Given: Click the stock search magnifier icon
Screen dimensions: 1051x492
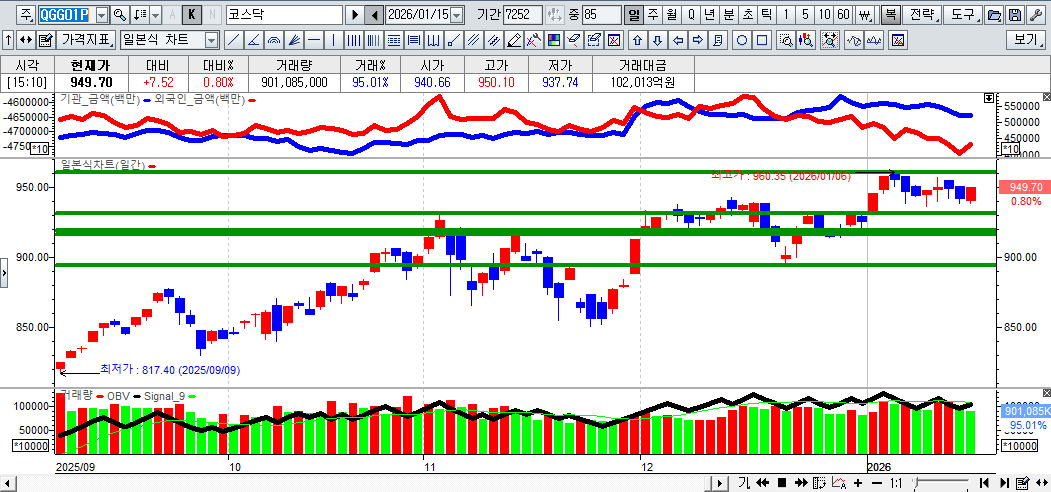Looking at the screenshot, I should [x=119, y=15].
